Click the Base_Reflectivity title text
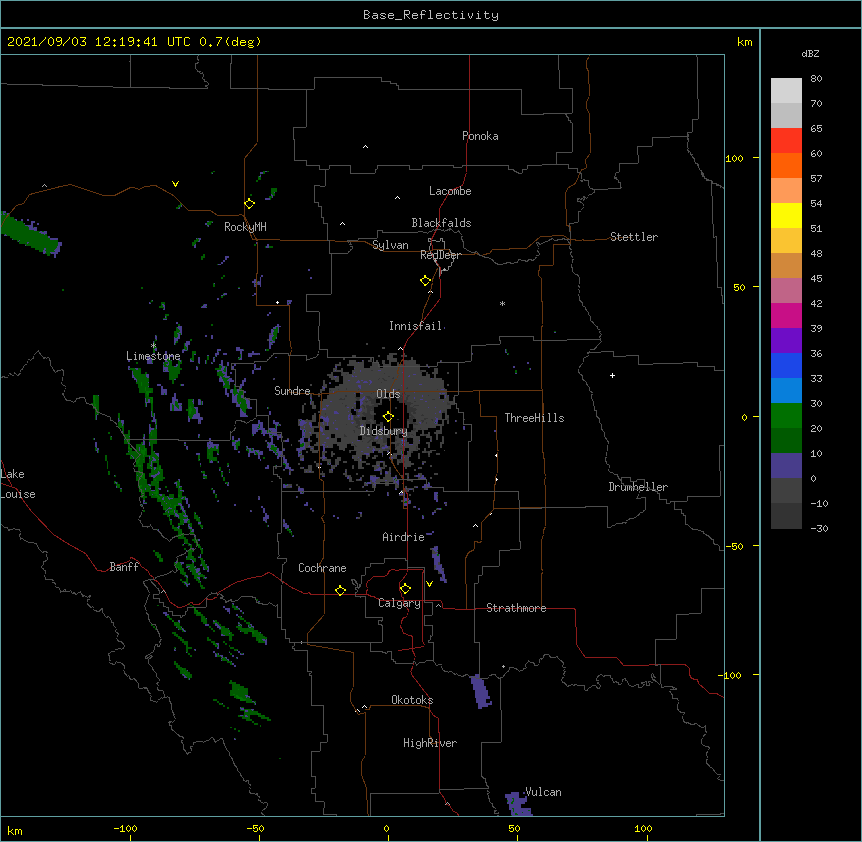Viewport: 862px width, 842px height. (x=431, y=15)
